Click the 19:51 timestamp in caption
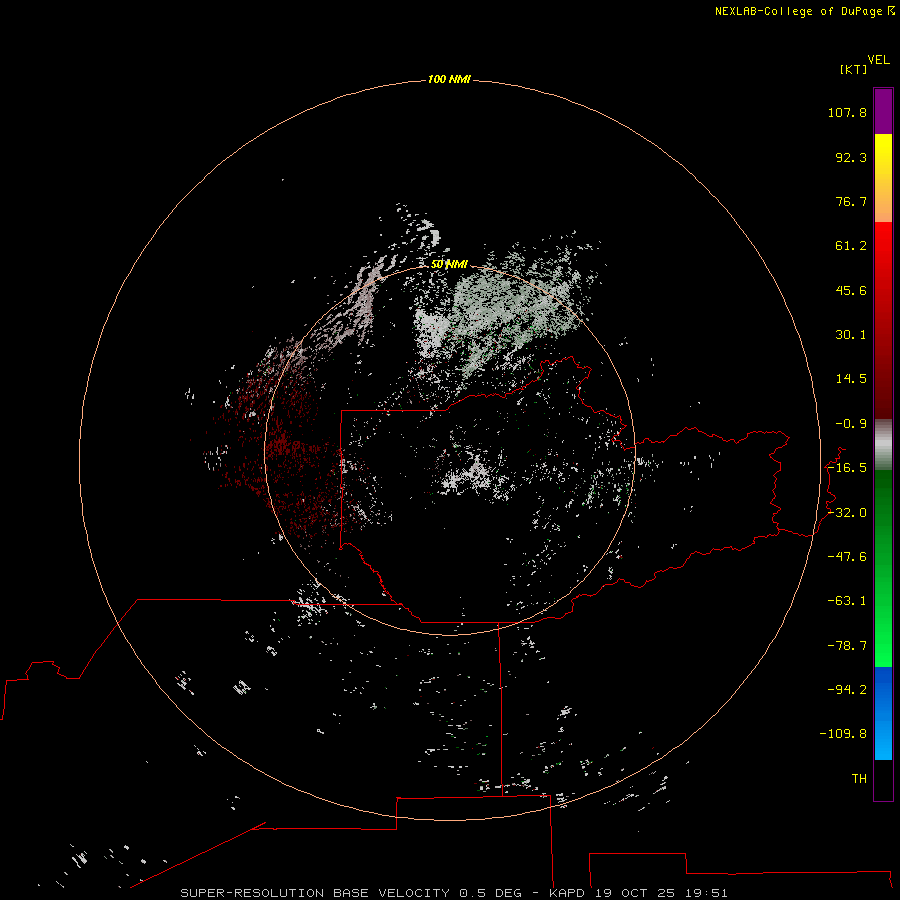 pyautogui.click(x=709, y=893)
